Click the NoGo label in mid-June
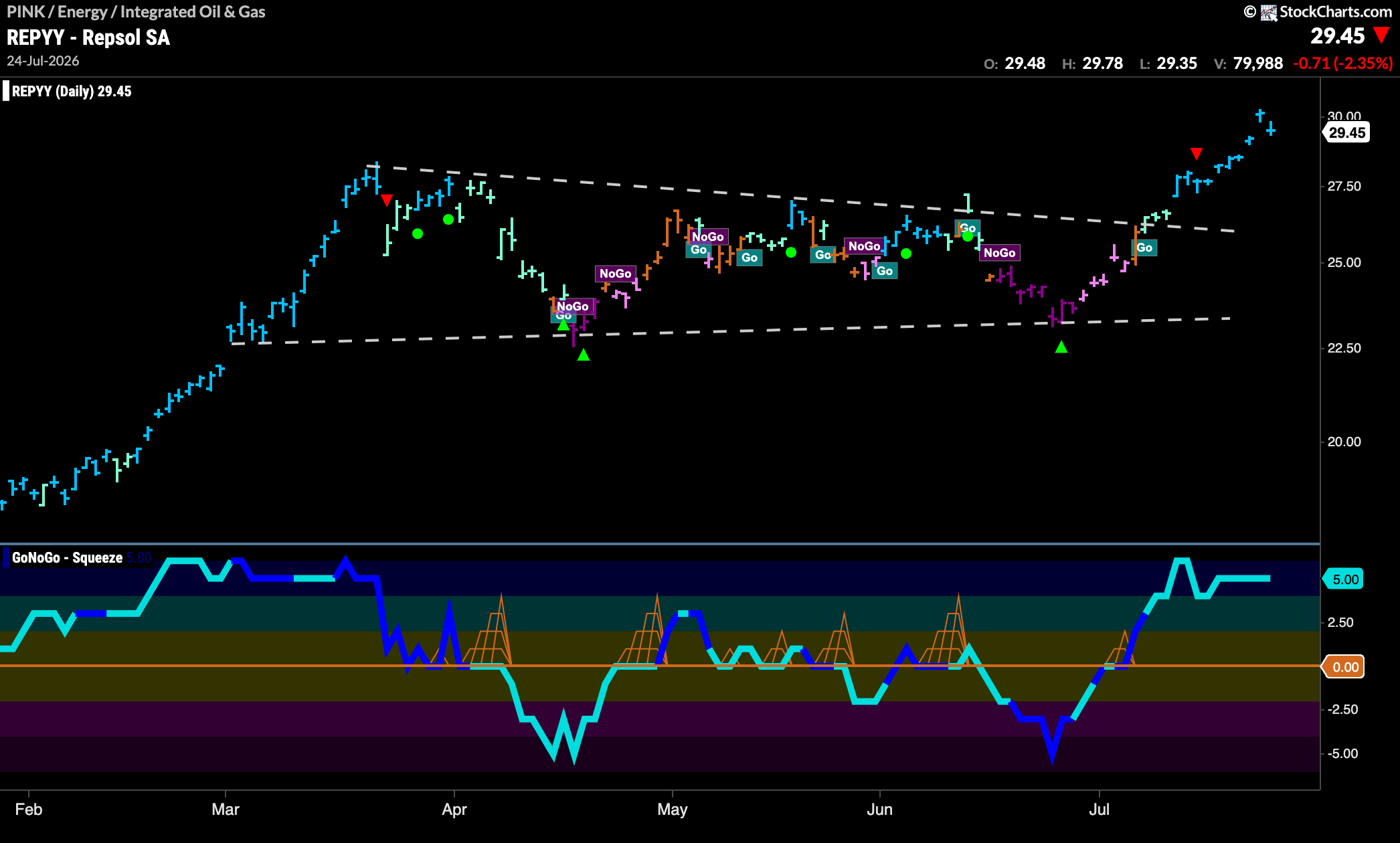Image resolution: width=1400 pixels, height=843 pixels. [x=999, y=252]
